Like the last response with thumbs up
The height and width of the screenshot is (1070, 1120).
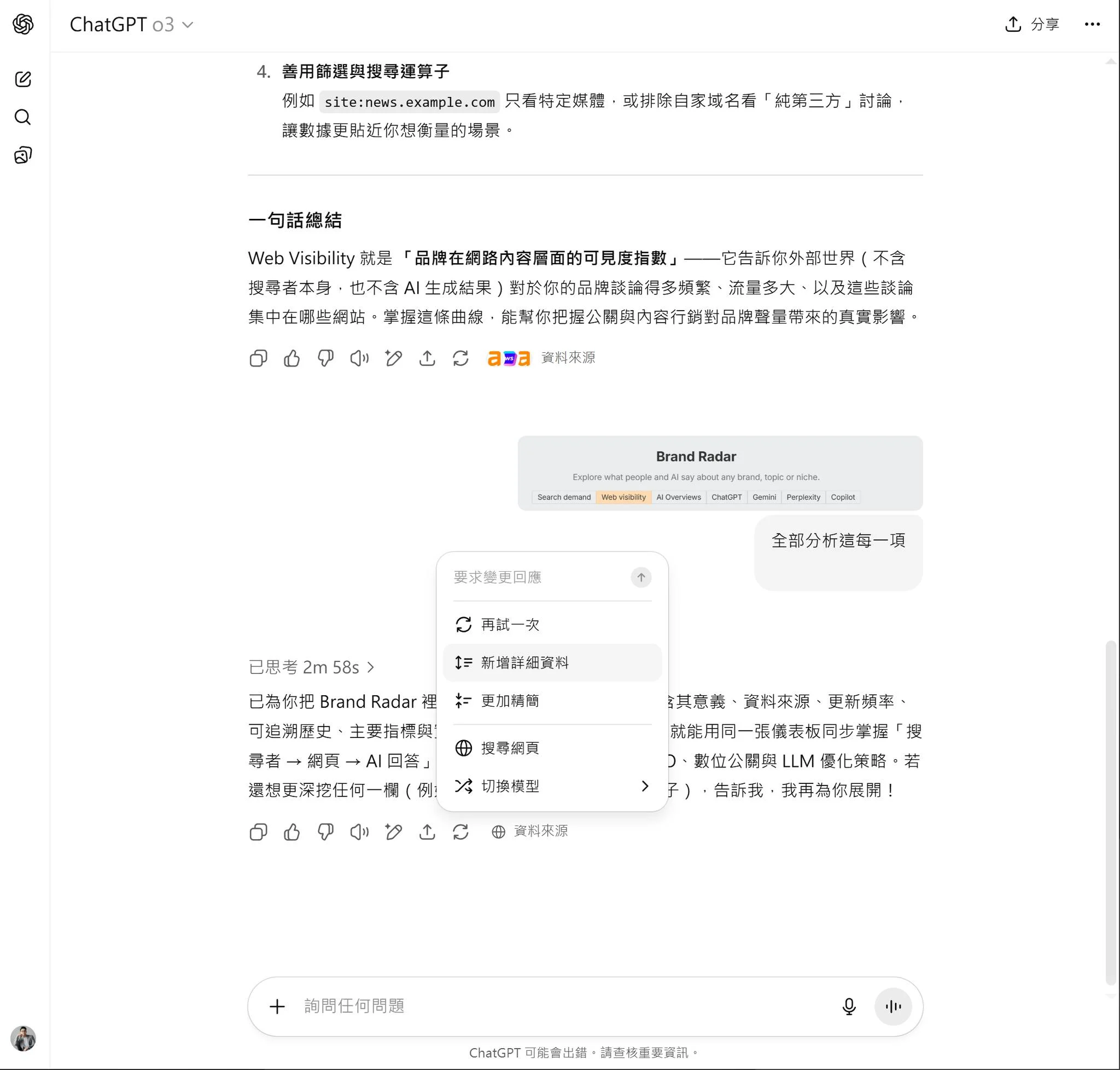click(292, 832)
